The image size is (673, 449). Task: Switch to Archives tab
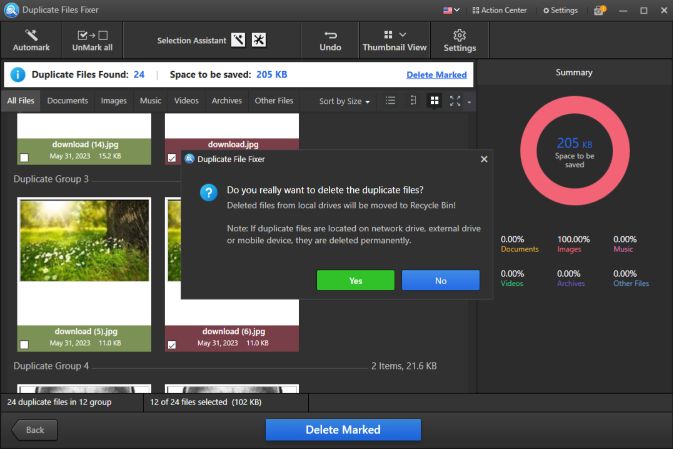pos(227,100)
